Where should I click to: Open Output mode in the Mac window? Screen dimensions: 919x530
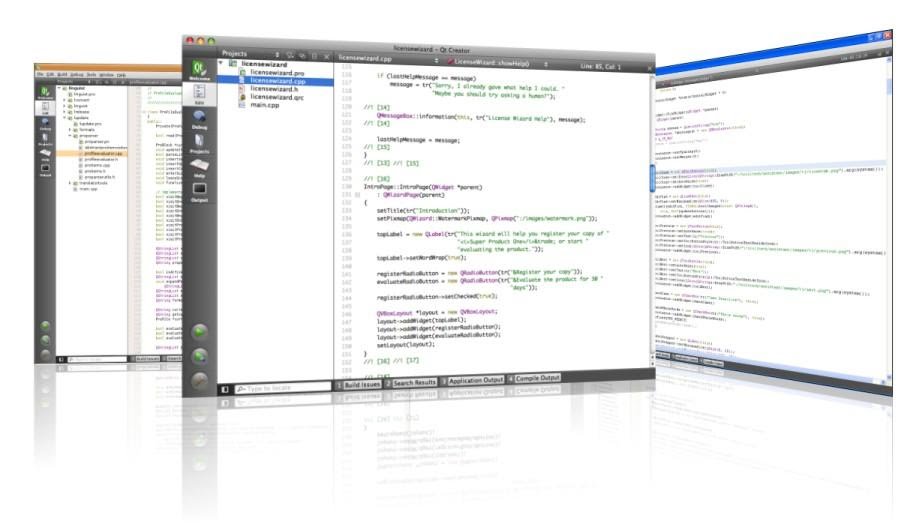pyautogui.click(x=199, y=192)
